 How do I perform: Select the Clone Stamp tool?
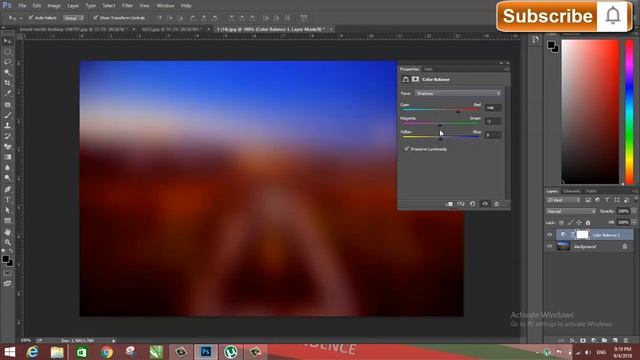pyautogui.click(x=7, y=126)
